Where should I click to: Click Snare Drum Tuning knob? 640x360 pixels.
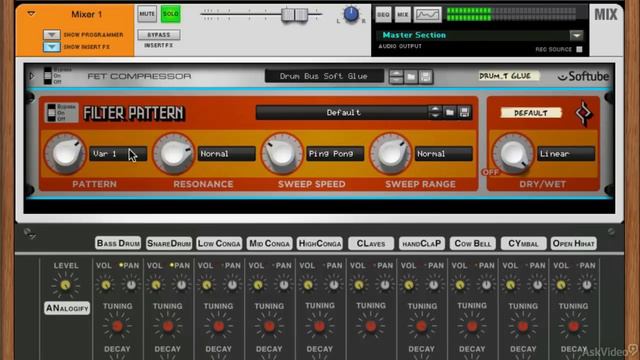[168, 326]
